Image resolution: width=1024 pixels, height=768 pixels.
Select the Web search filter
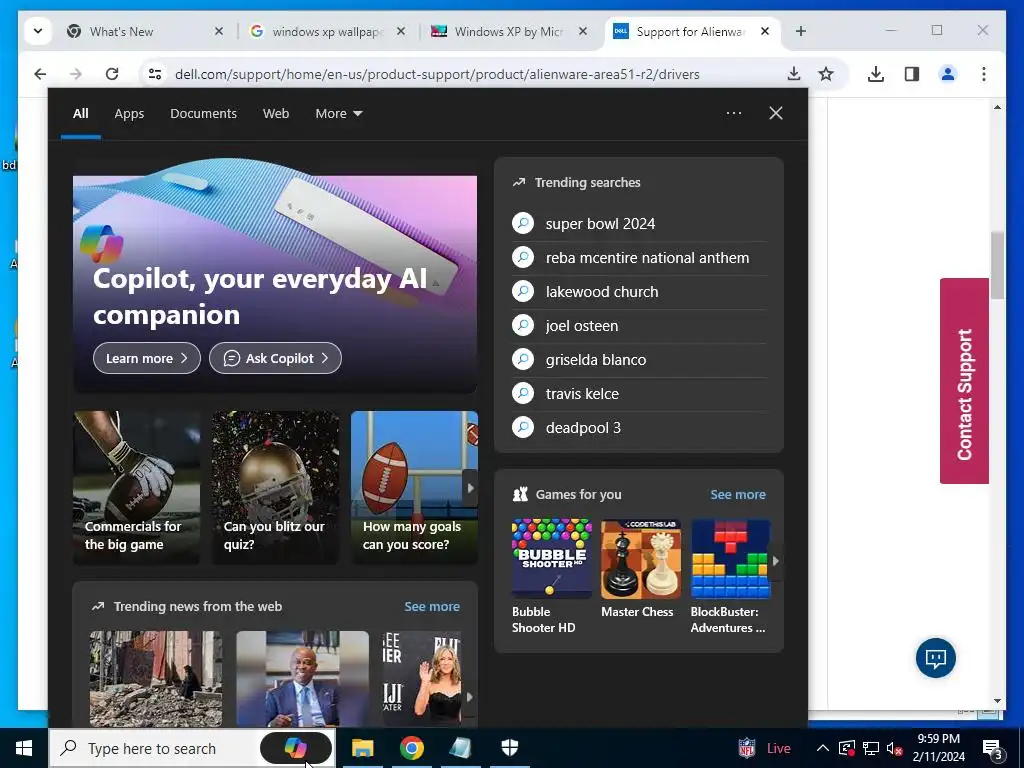coord(276,114)
